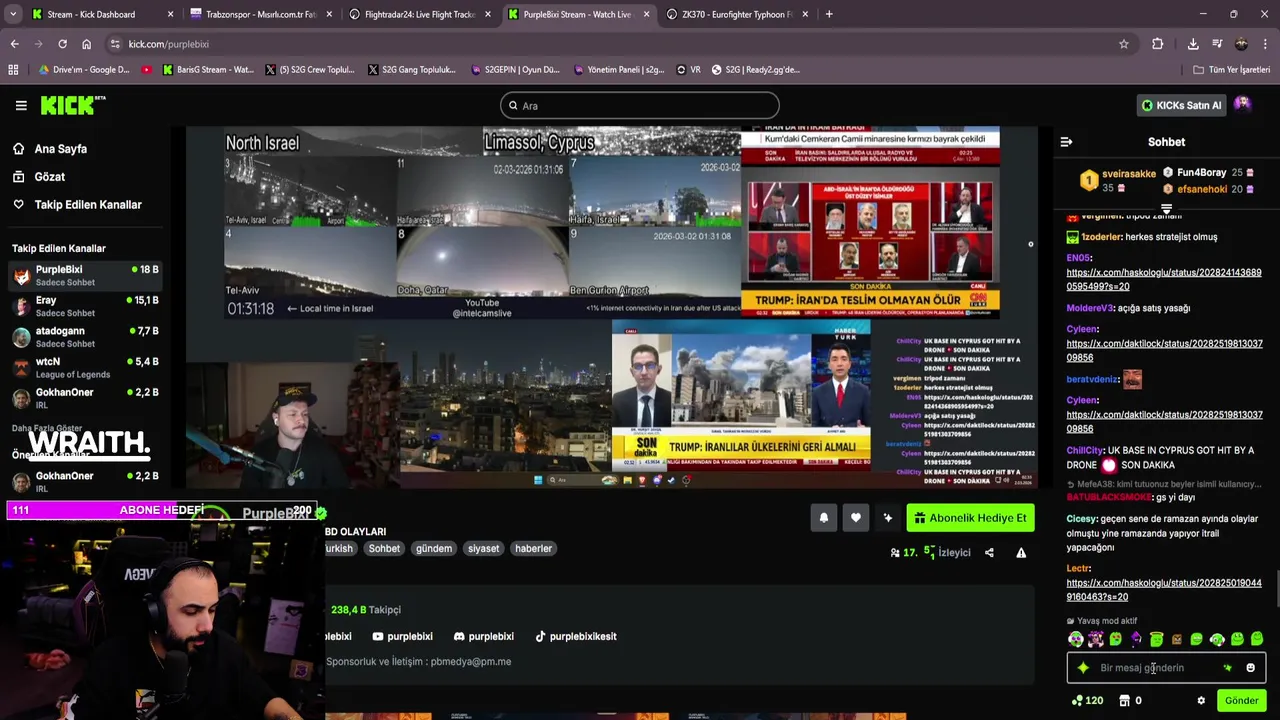The width and height of the screenshot is (1280, 720).
Task: Select the atadogann followed channel
Action: 86,337
